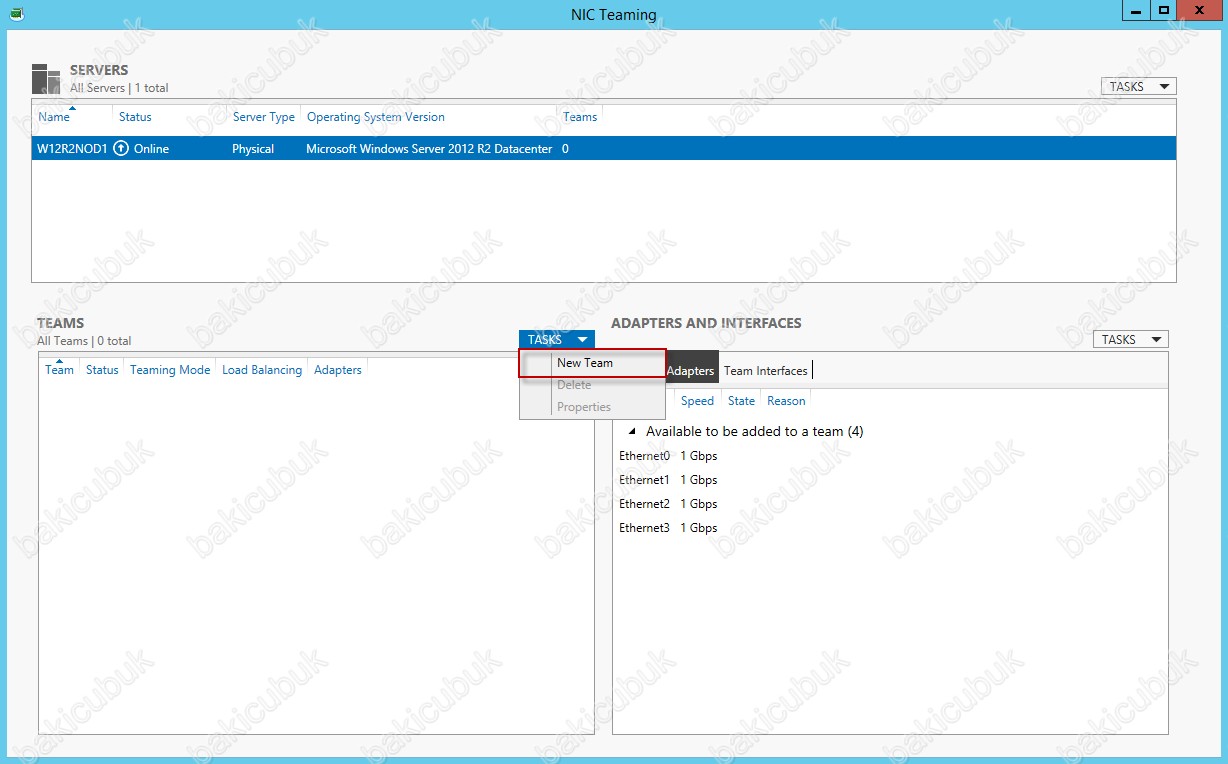
Task: Sort teams list by Load Balancing column
Action: [x=262, y=370]
